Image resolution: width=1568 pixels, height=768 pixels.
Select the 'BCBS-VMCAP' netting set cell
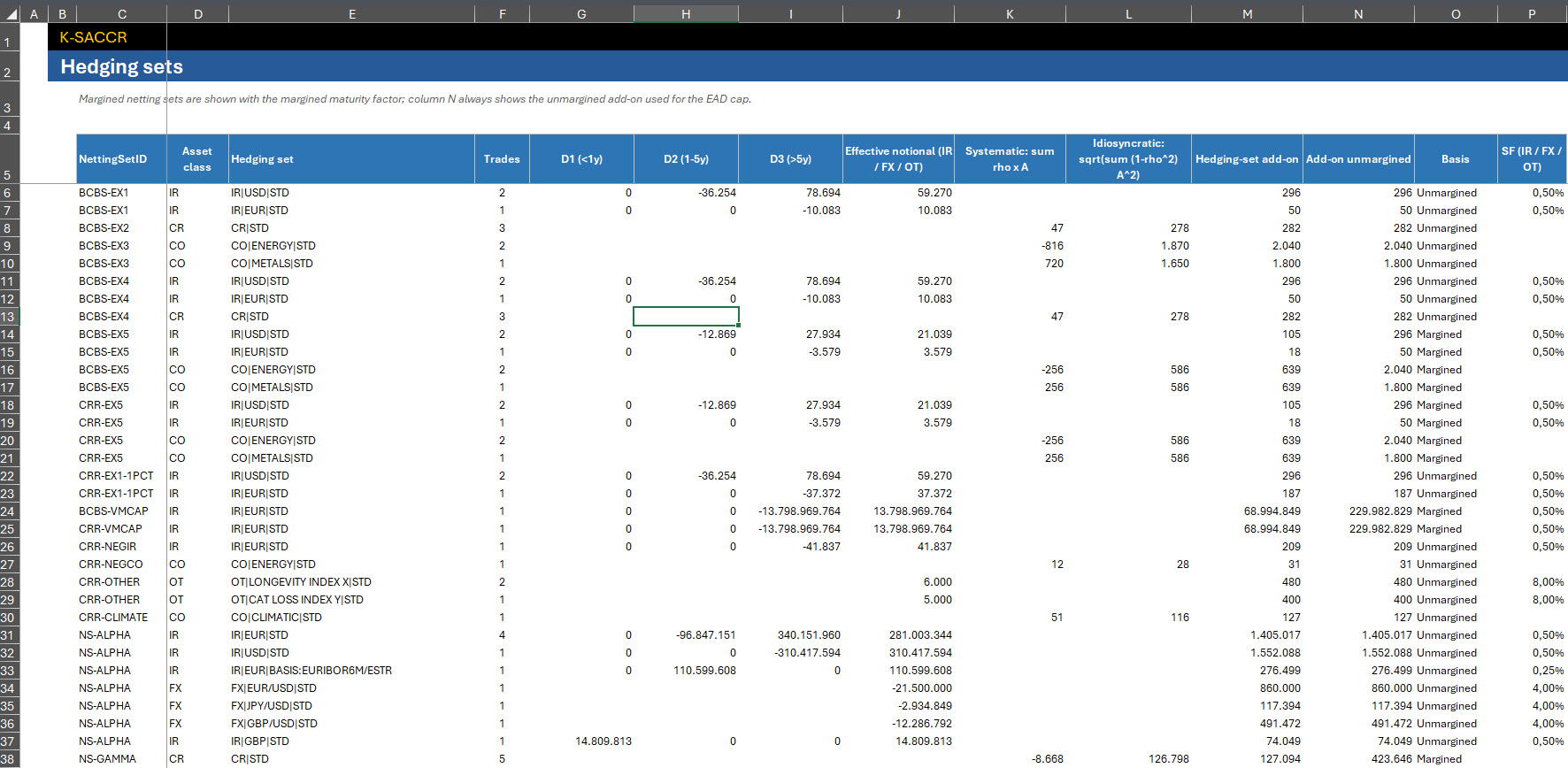coord(121,511)
